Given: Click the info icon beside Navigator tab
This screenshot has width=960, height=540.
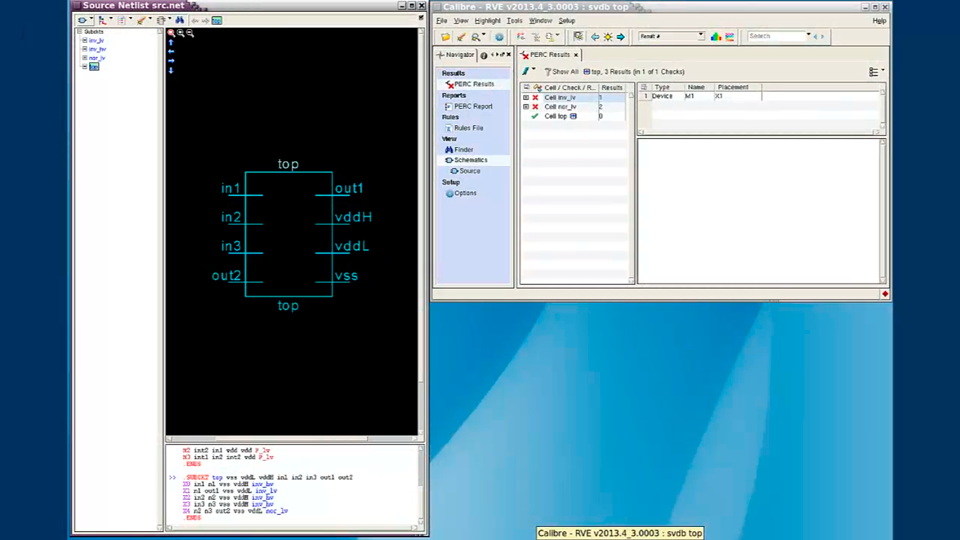Looking at the screenshot, I should [484, 55].
